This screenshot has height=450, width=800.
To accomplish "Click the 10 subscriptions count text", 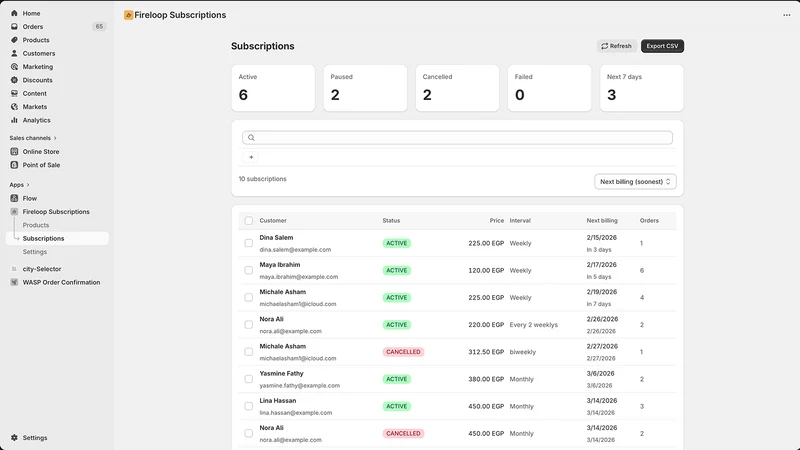I will pyautogui.click(x=263, y=179).
